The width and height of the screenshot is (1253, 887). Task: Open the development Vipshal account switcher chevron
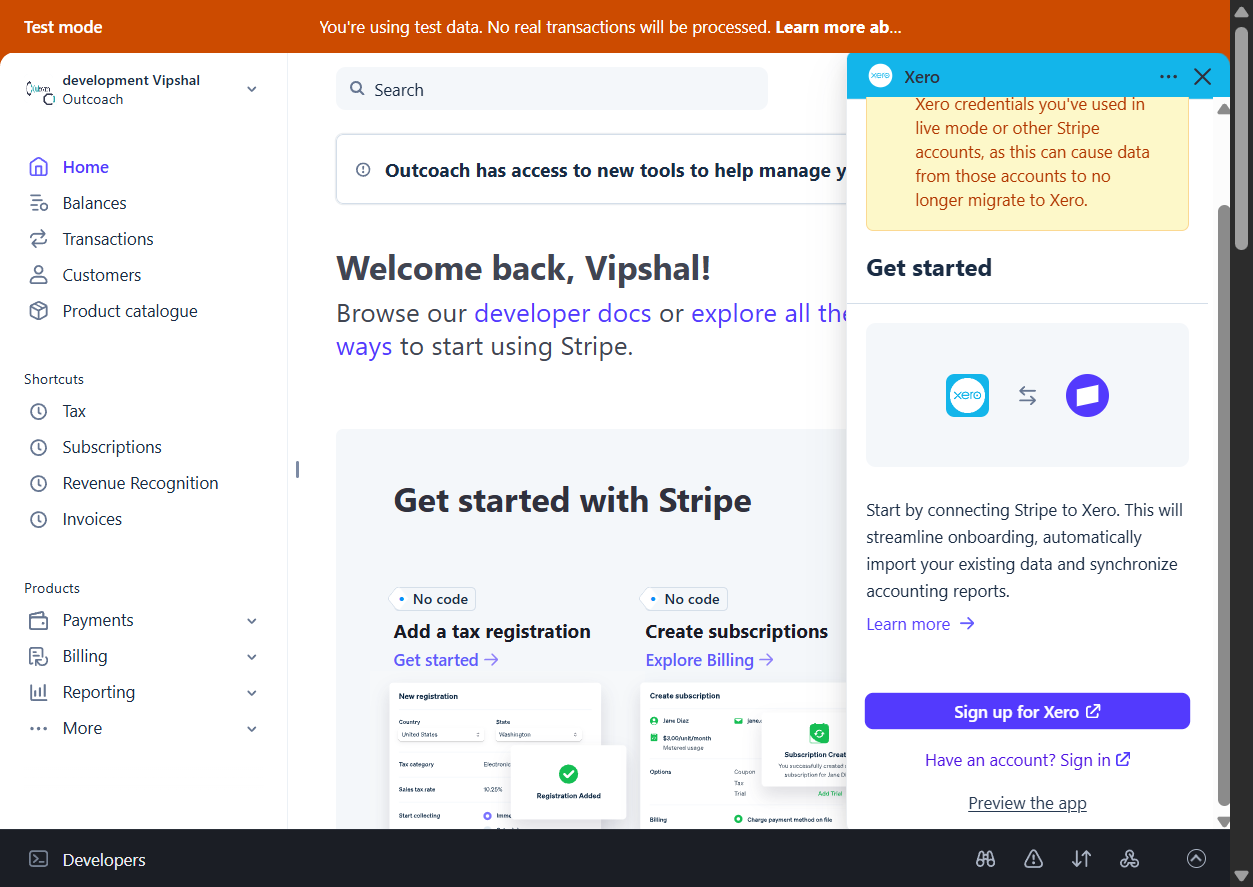pyautogui.click(x=252, y=89)
